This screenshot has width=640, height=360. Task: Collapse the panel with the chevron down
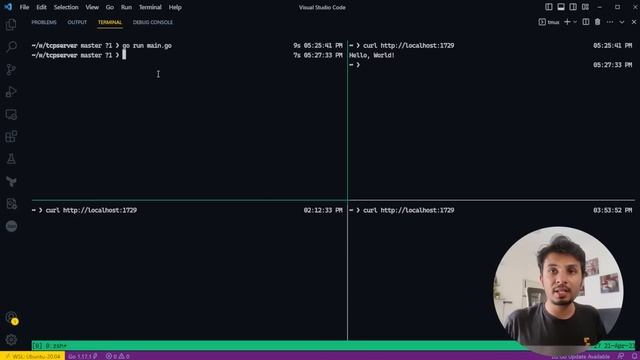tap(622, 22)
